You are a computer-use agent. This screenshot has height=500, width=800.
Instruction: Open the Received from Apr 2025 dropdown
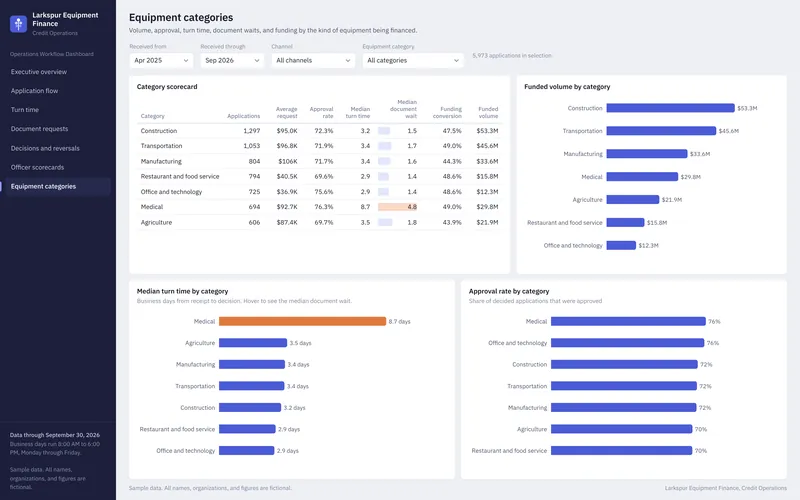tap(161, 60)
